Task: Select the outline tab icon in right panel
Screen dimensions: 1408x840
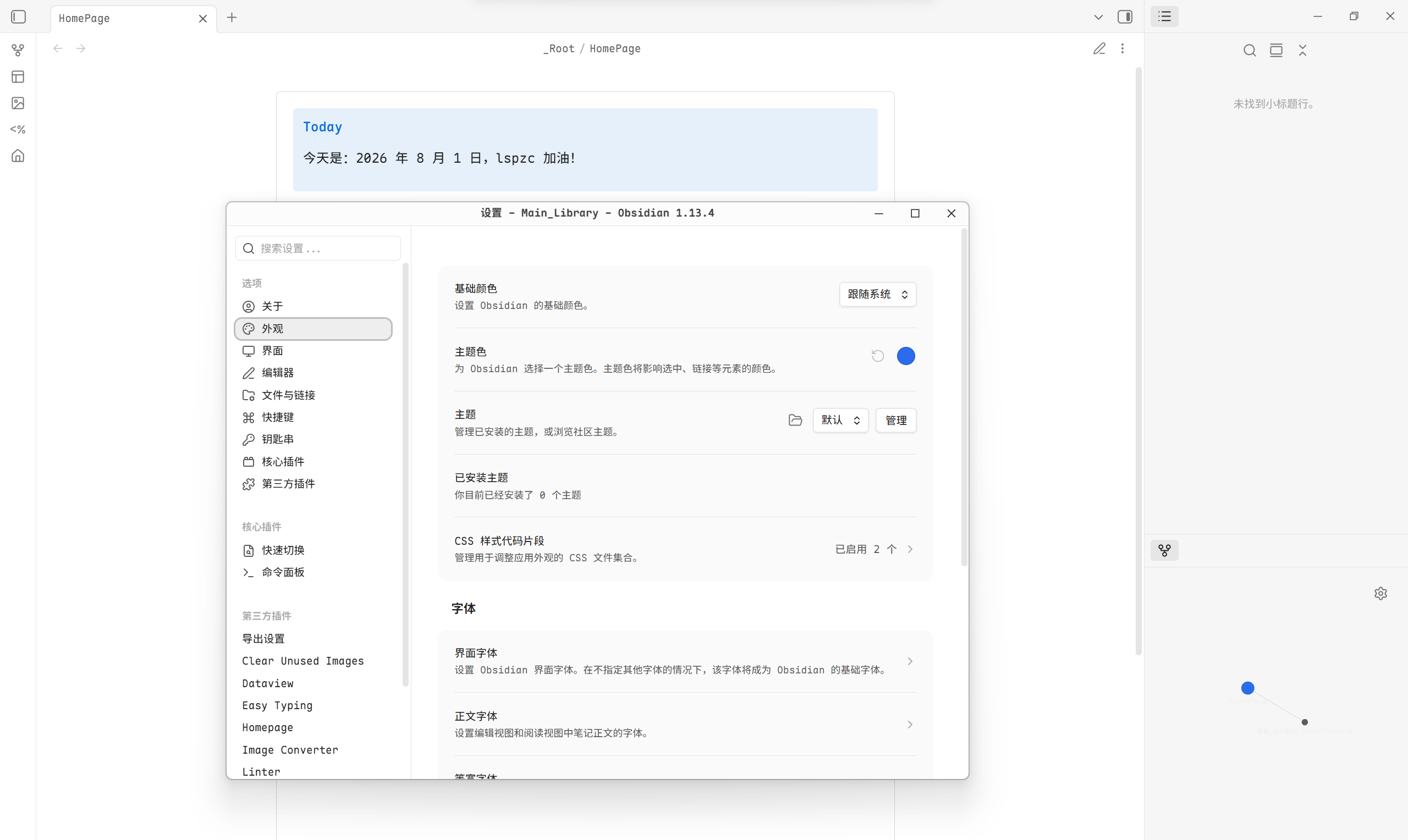Action: point(1164,16)
